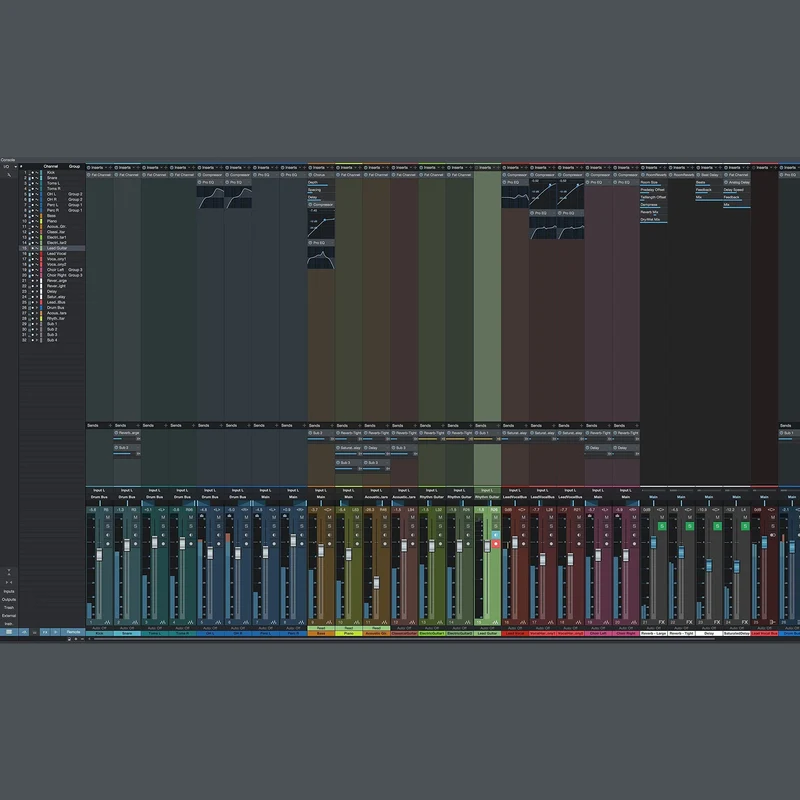Click the FX button in bottom-left console toolbar
Viewport: 800px width, 800px height.
click(45, 632)
